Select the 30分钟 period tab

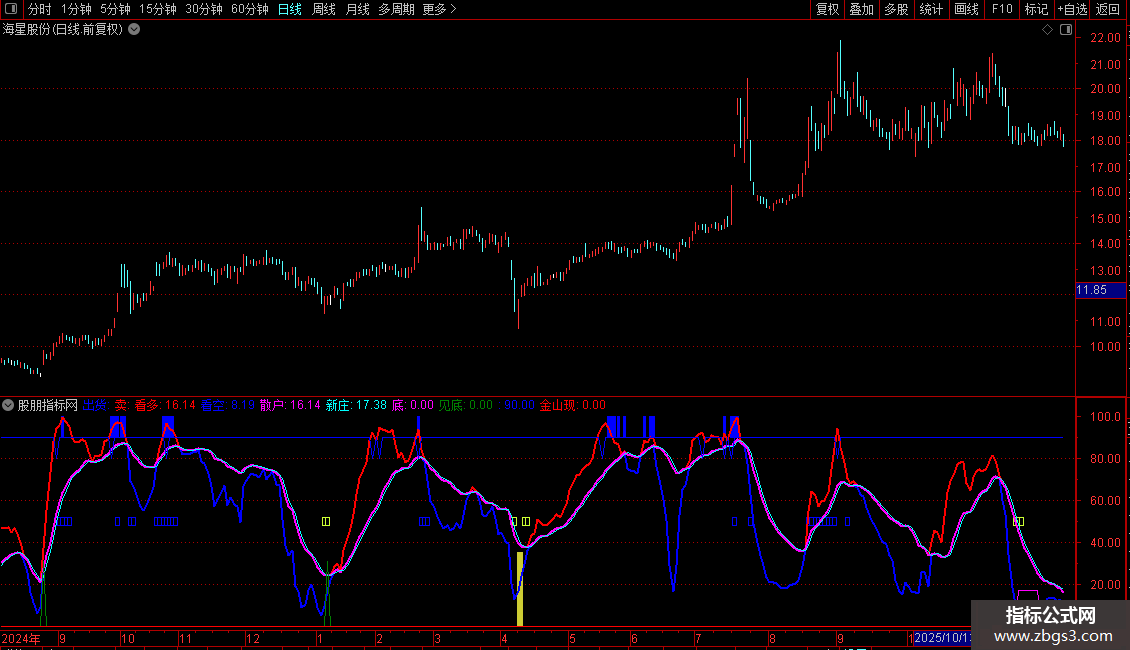coord(203,9)
